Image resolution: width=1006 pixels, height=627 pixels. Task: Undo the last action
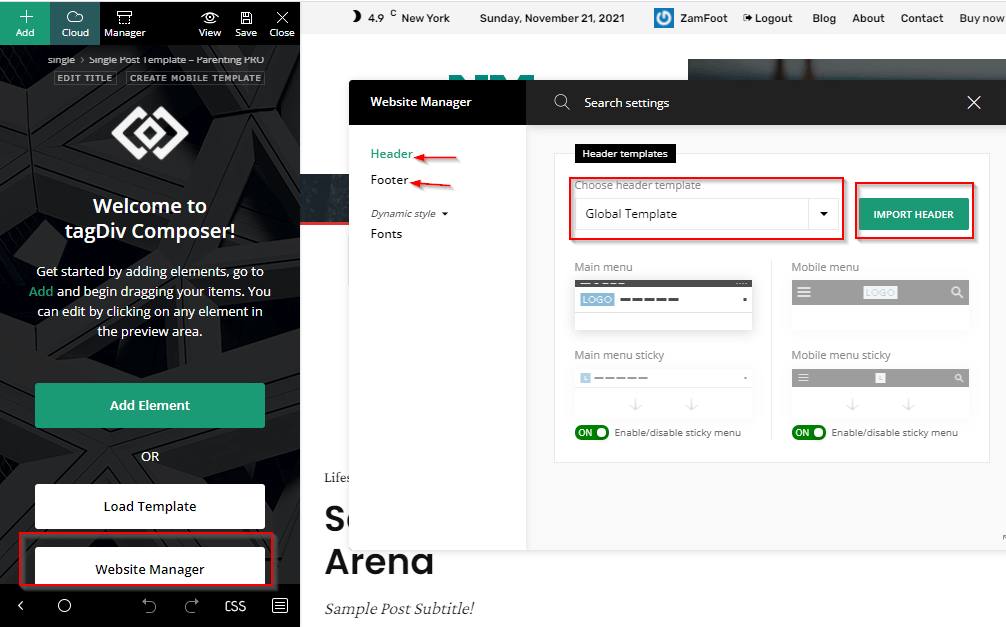point(149,605)
